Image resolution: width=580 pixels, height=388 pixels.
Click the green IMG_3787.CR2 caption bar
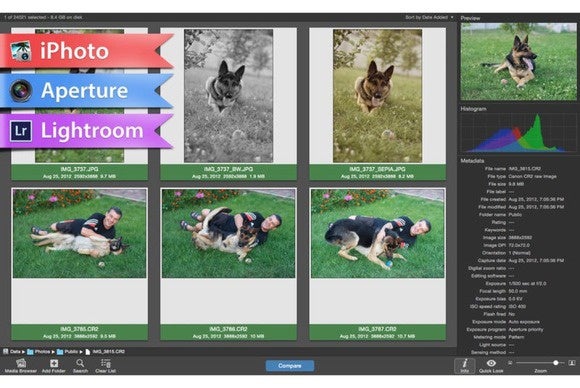pyautogui.click(x=378, y=332)
